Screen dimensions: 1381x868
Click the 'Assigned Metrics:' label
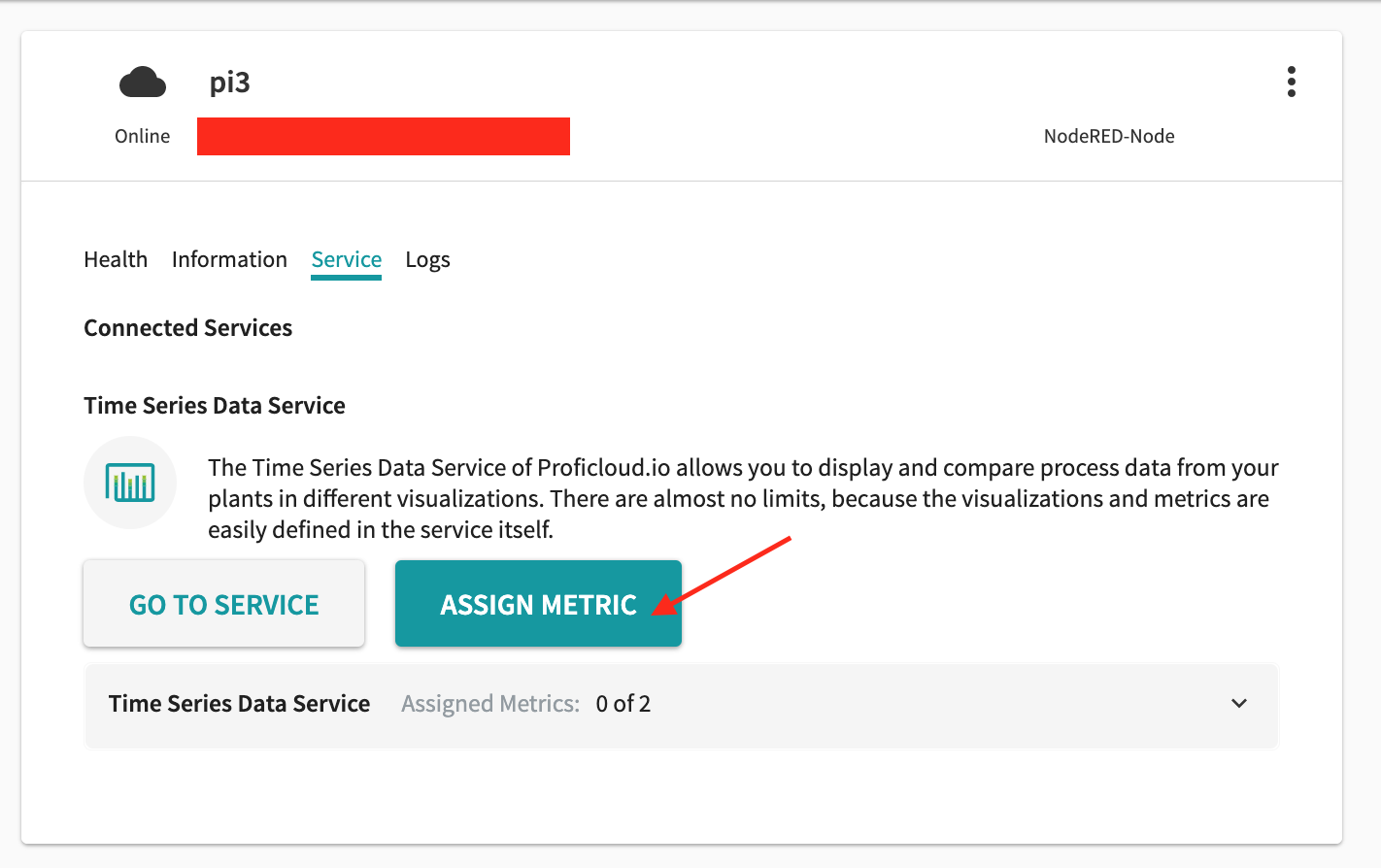pos(490,704)
